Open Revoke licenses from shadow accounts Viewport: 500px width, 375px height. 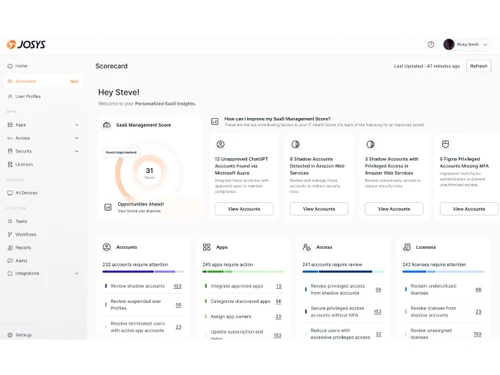pos(443,312)
